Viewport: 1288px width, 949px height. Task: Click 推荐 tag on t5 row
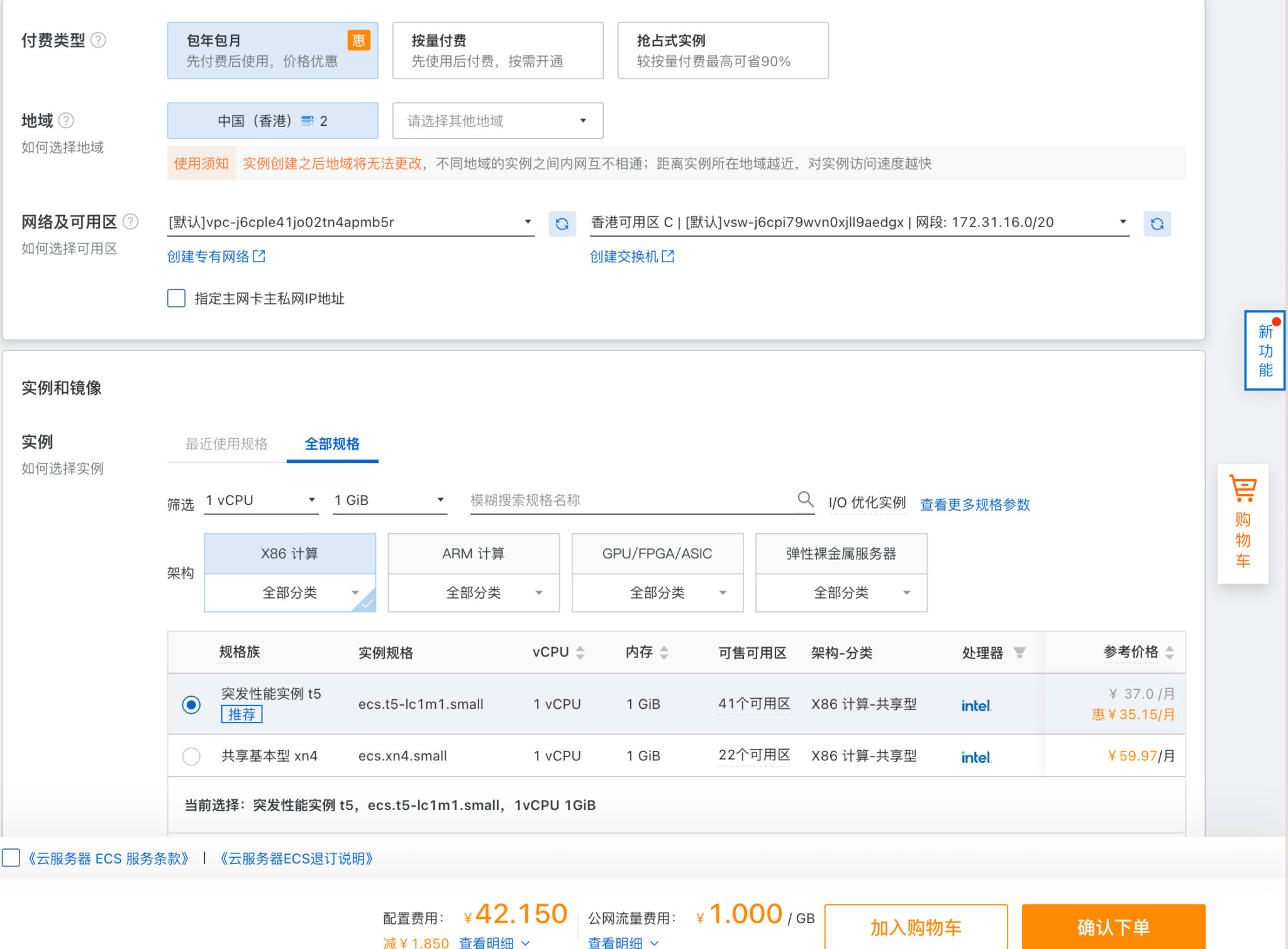(241, 714)
